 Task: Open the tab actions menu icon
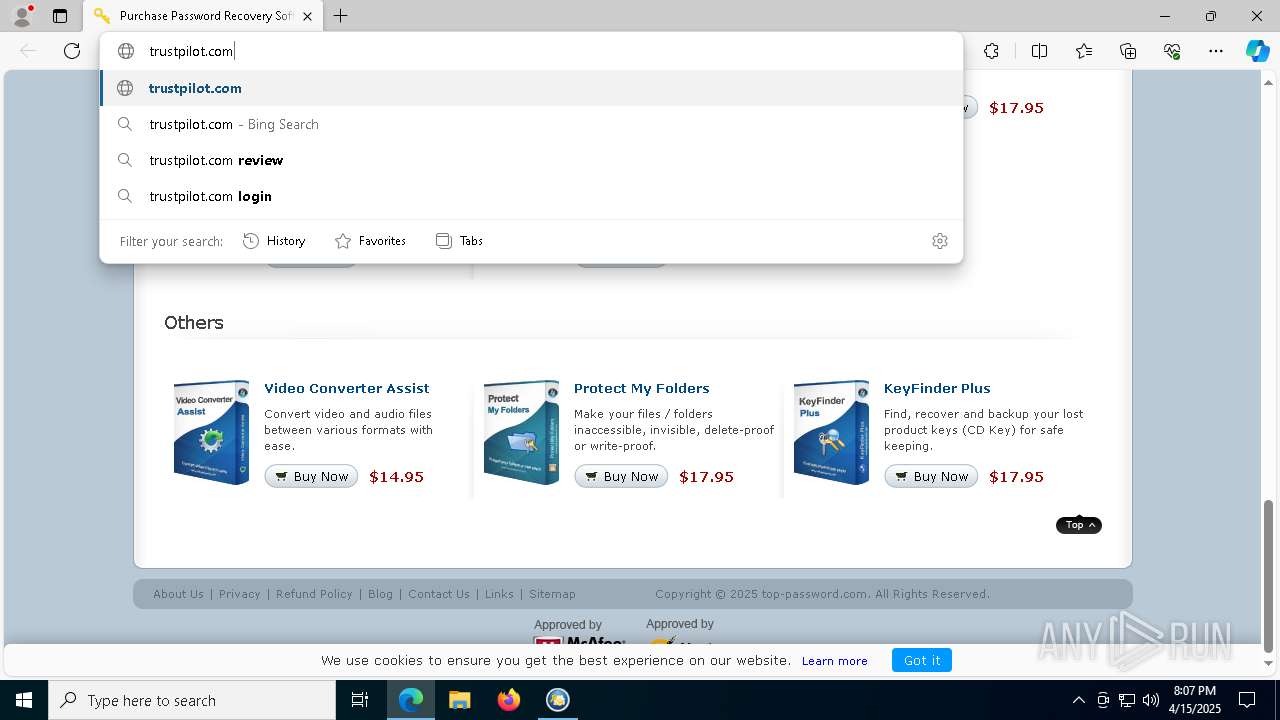click(60, 16)
